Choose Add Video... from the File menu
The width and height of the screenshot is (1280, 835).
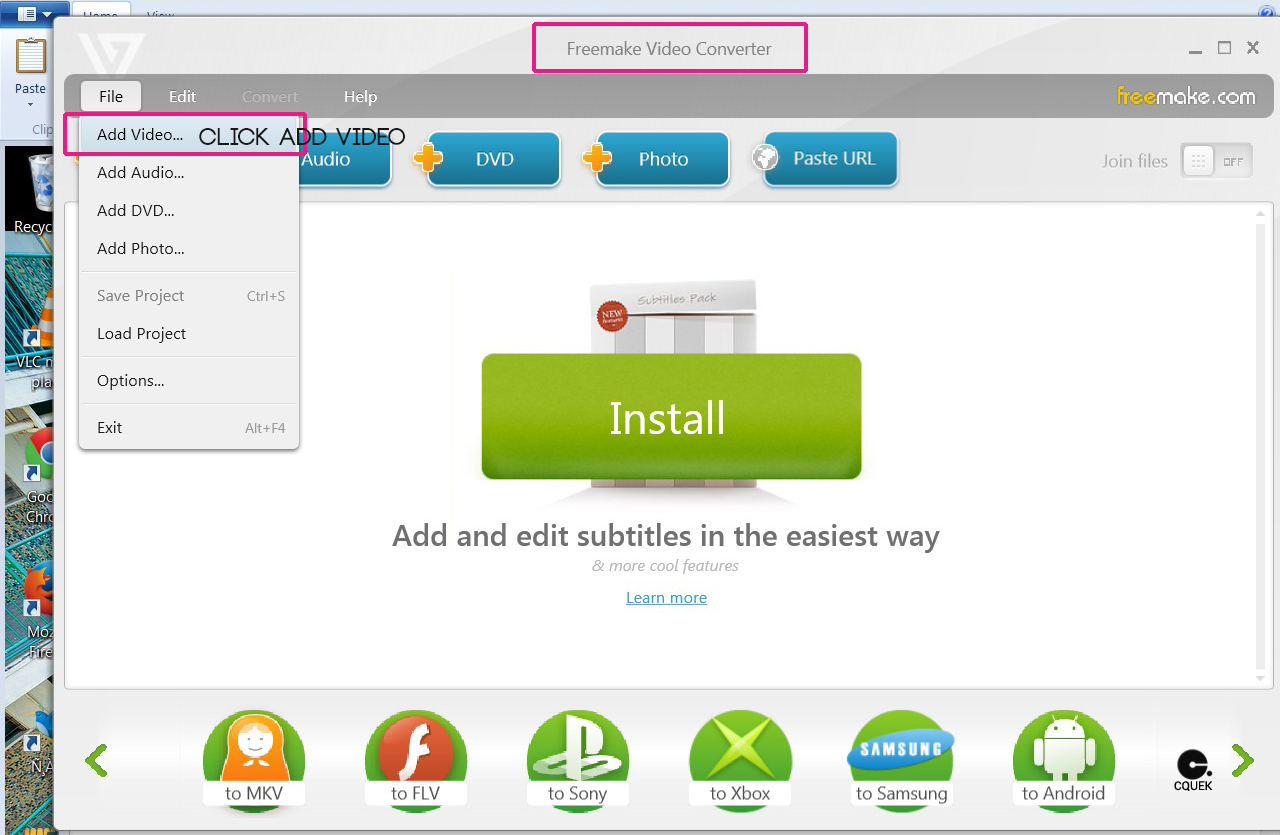pyautogui.click(x=189, y=135)
